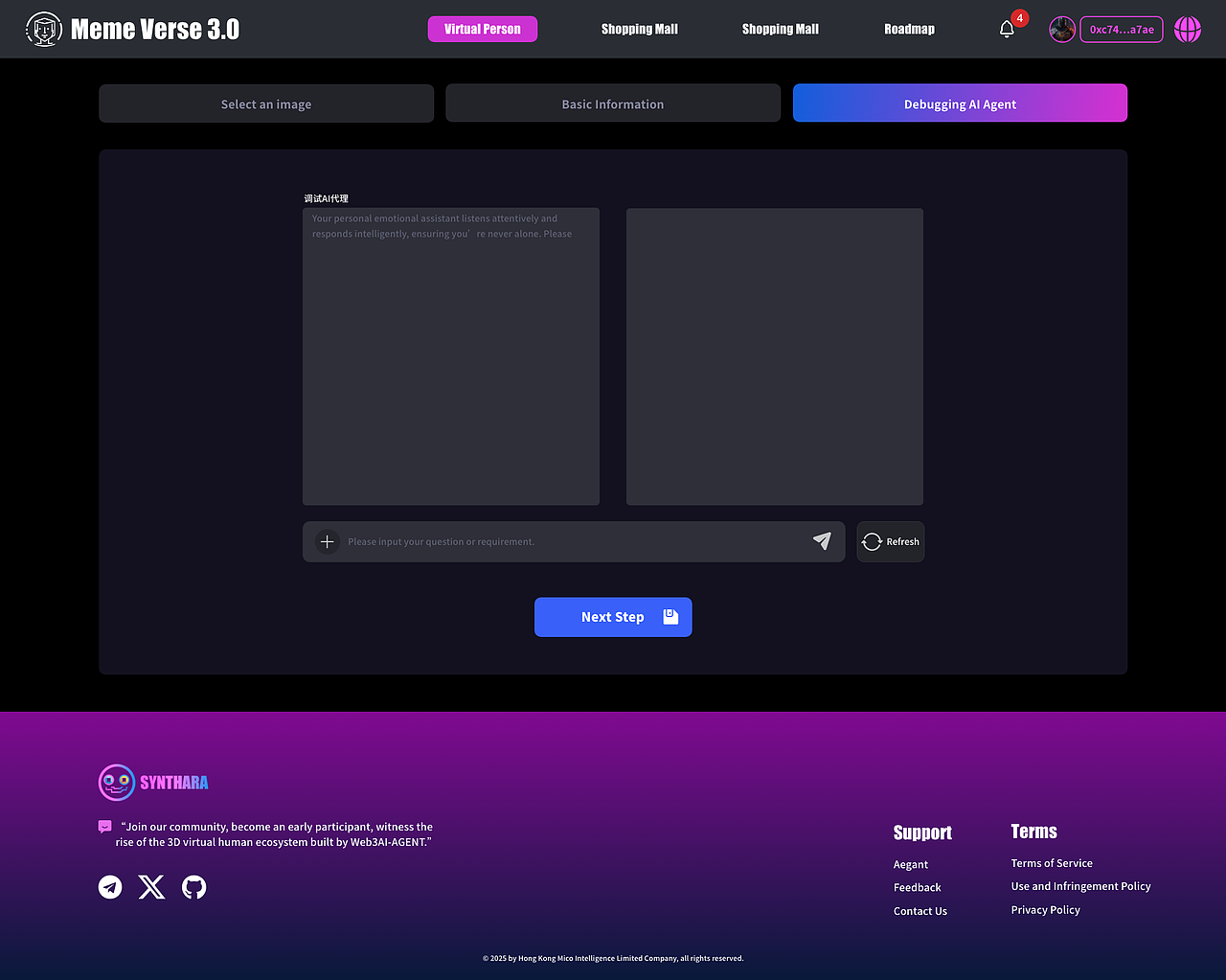Click the Meme Verse 3.0 mascot logo icon
Image resolution: width=1226 pixels, height=980 pixels.
43,29
